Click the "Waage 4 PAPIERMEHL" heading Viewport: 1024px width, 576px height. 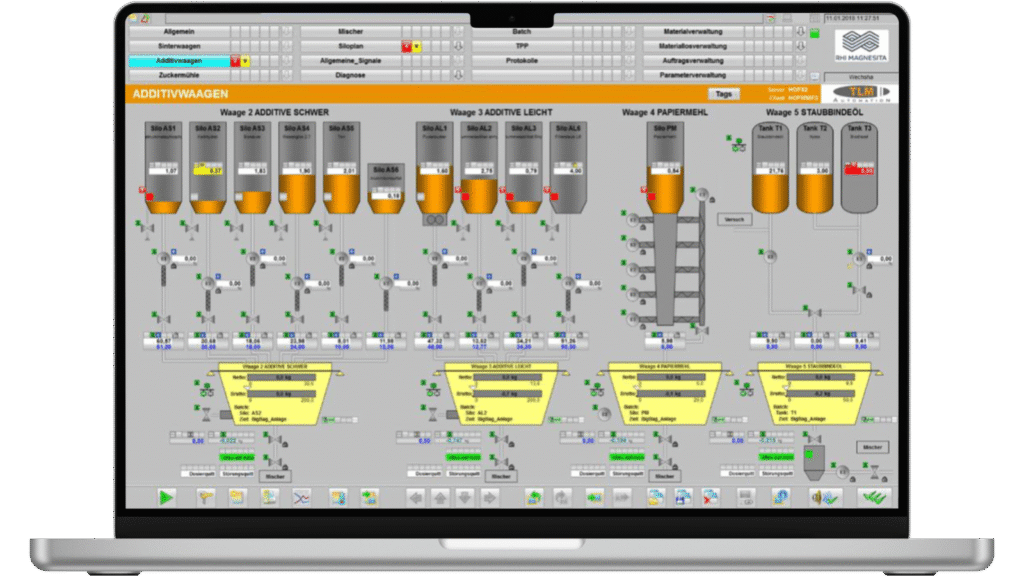664,112
